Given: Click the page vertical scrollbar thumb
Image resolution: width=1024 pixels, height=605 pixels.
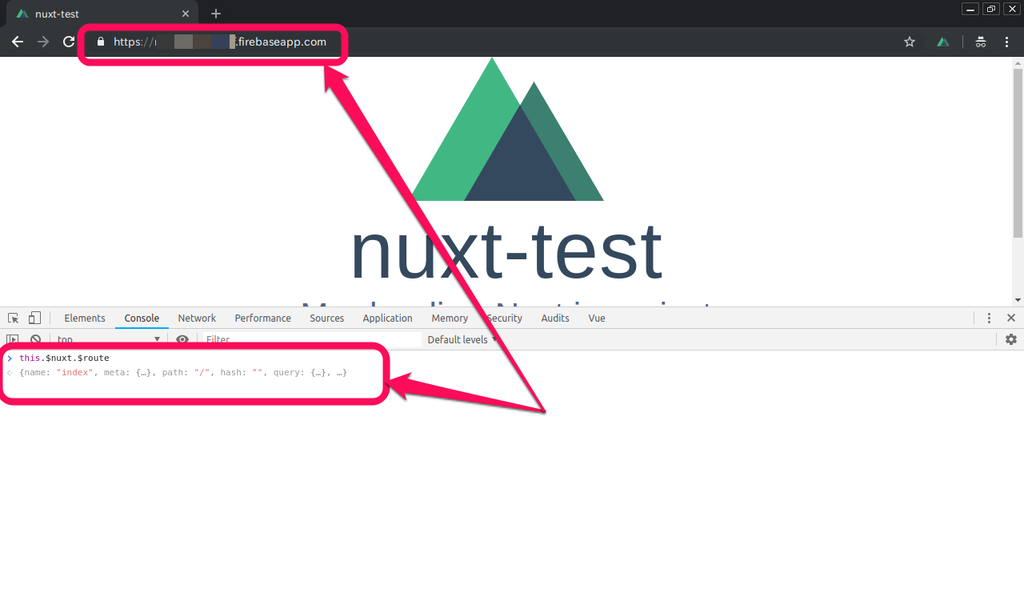Looking at the screenshot, I should point(1017,152).
